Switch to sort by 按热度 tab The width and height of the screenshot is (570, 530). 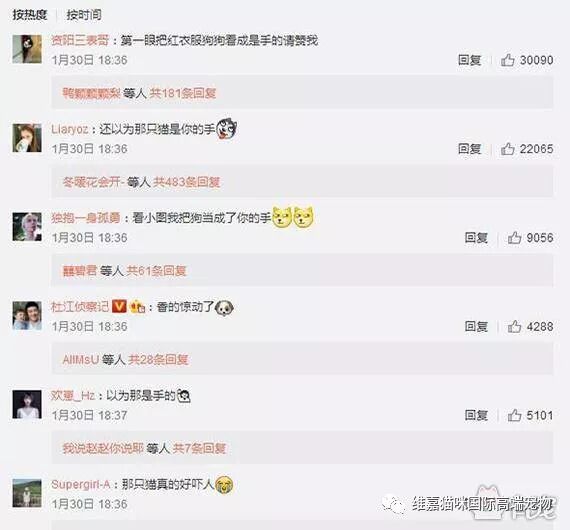click(x=30, y=15)
